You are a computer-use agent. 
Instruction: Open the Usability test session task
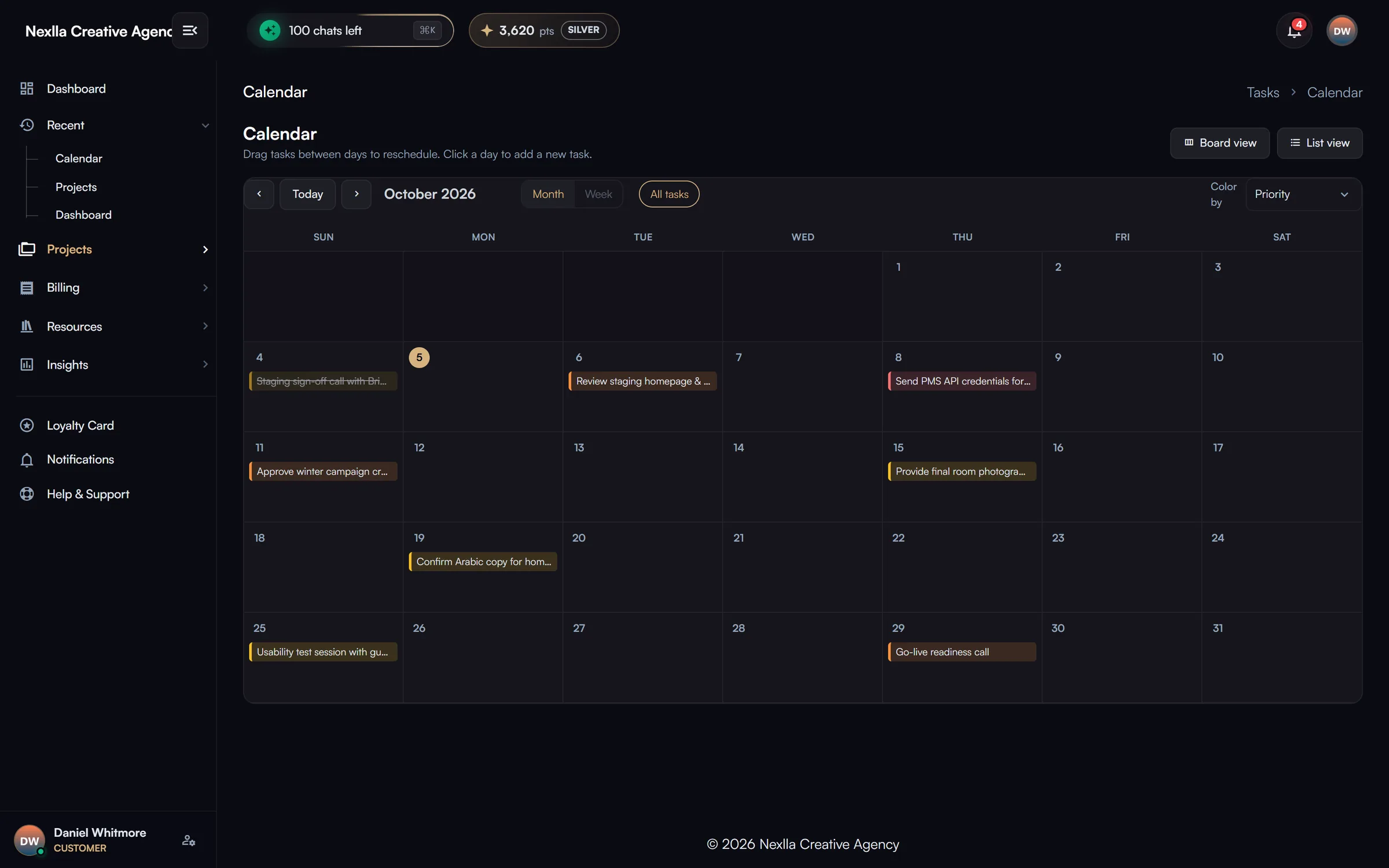point(323,652)
